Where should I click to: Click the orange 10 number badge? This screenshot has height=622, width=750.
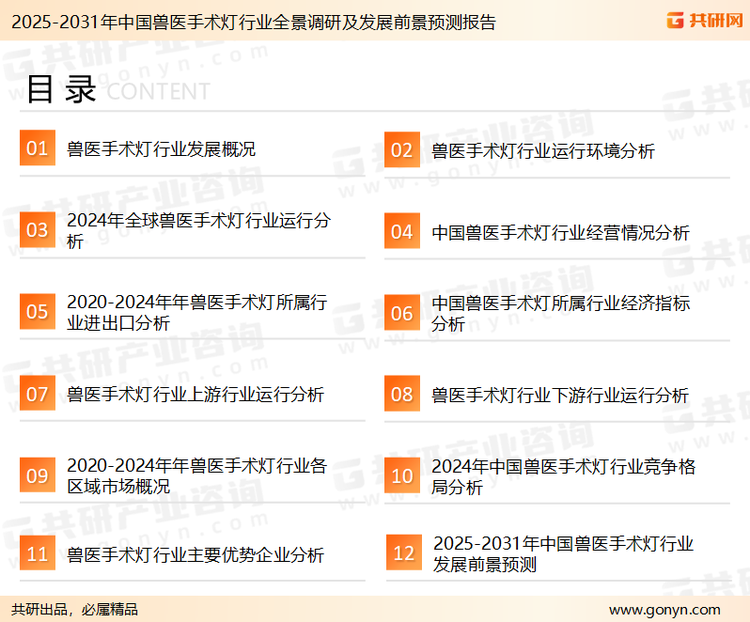coord(402,476)
